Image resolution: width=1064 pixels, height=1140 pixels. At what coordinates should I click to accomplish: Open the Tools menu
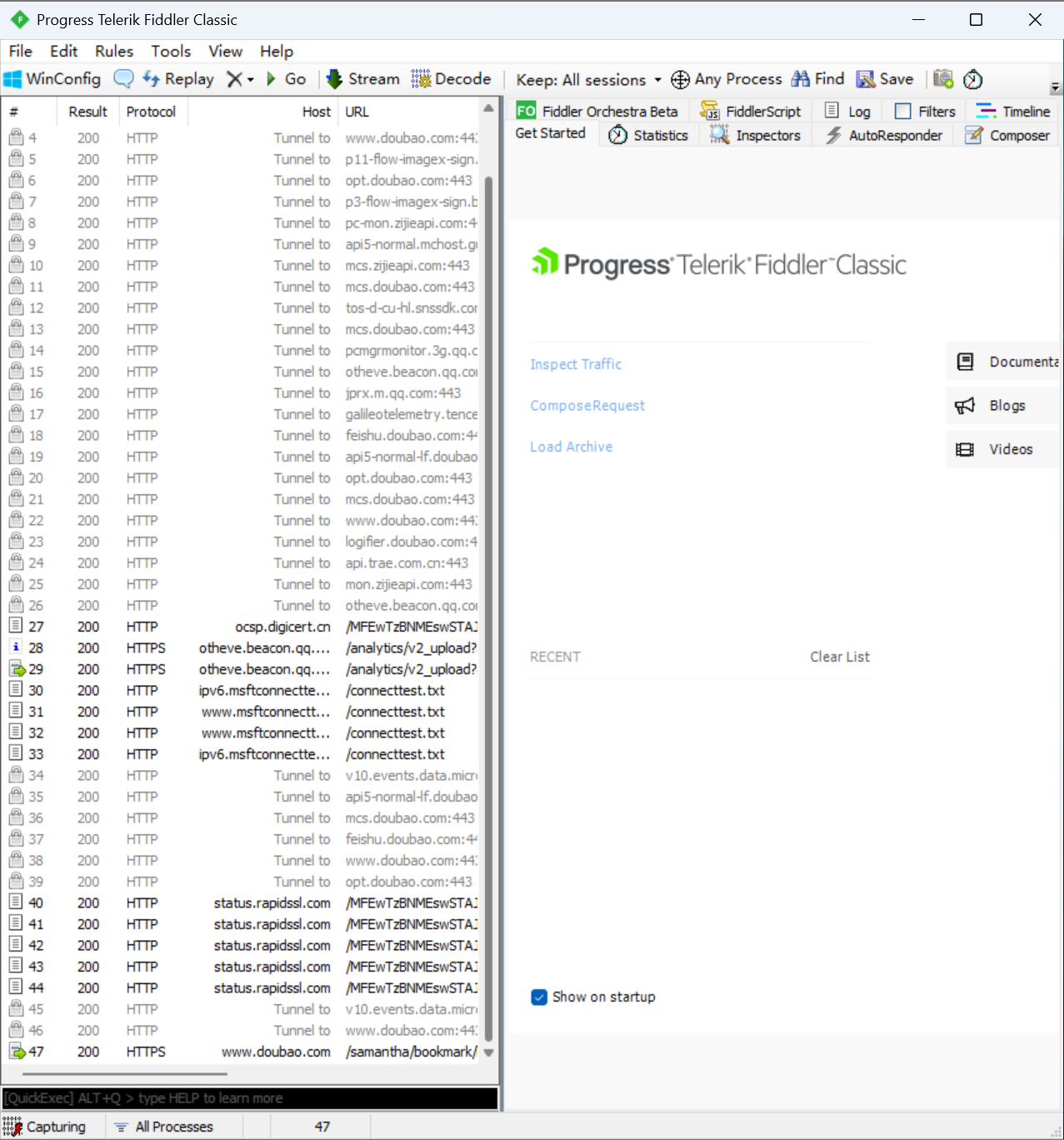click(171, 51)
